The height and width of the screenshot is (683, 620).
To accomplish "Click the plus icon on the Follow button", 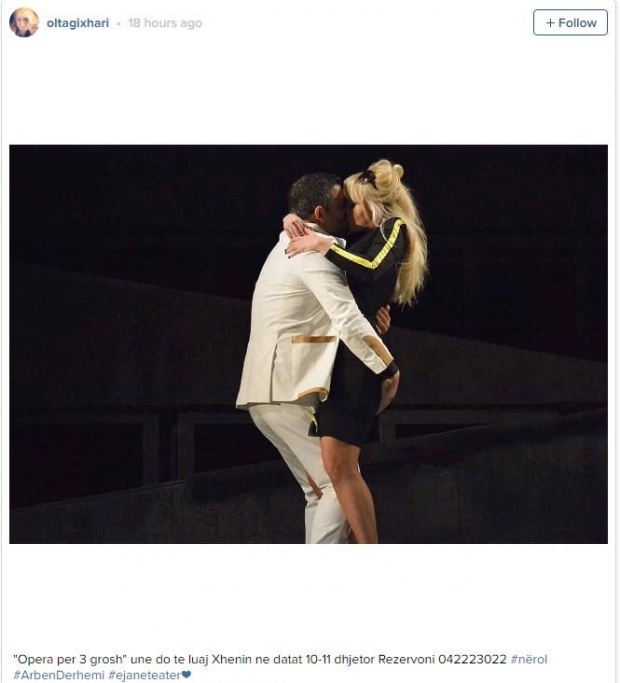I will point(550,23).
